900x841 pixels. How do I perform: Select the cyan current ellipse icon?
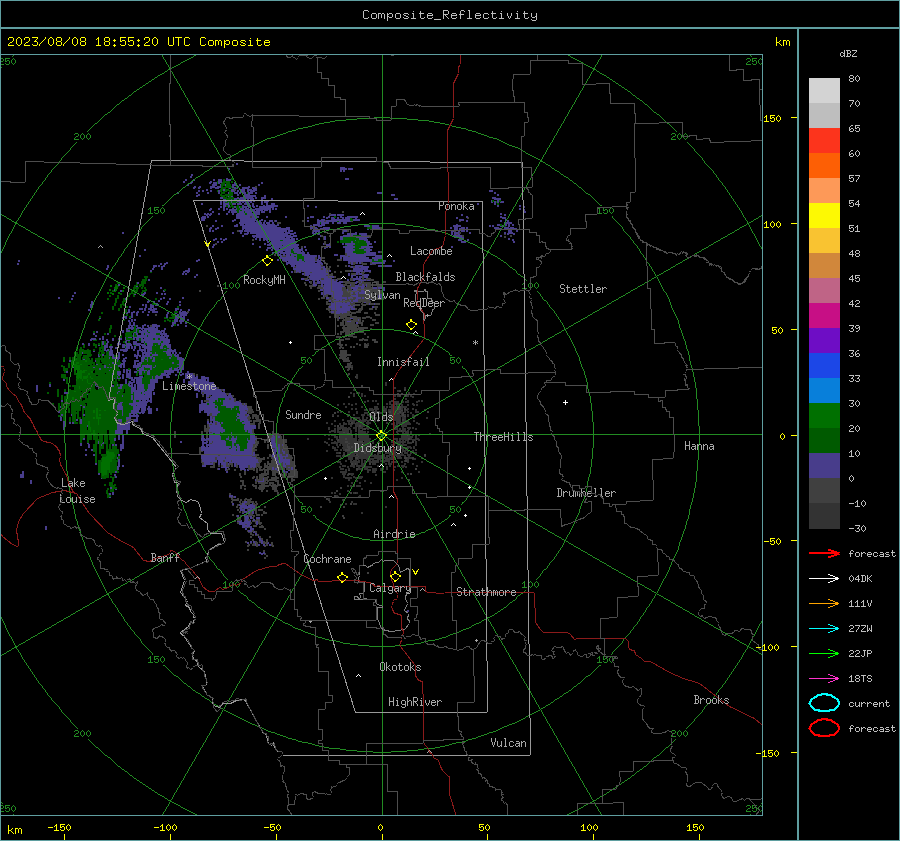coord(824,703)
